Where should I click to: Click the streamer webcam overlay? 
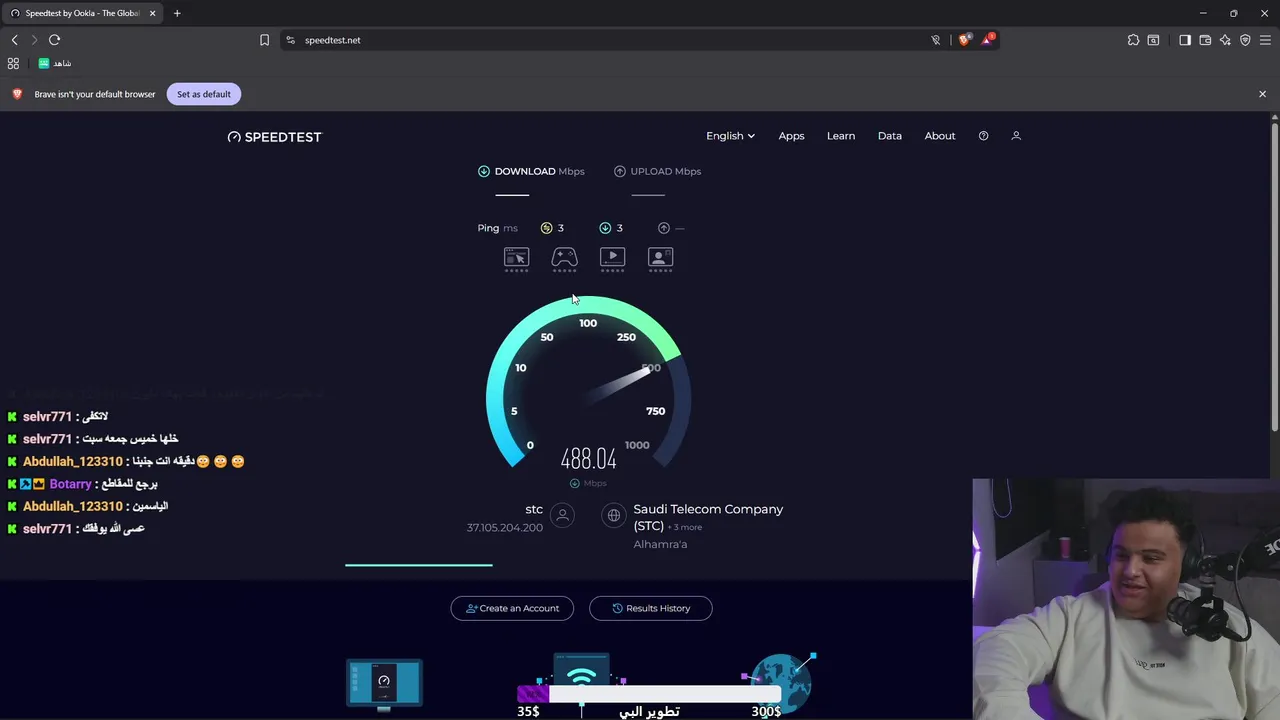pos(1126,599)
